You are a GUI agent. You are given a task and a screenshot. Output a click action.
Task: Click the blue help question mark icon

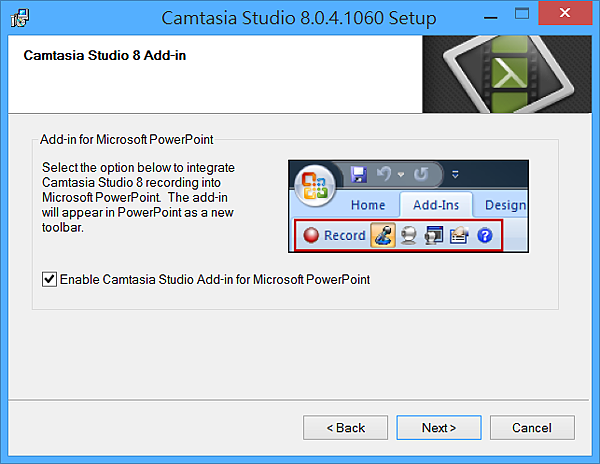pyautogui.click(x=485, y=235)
